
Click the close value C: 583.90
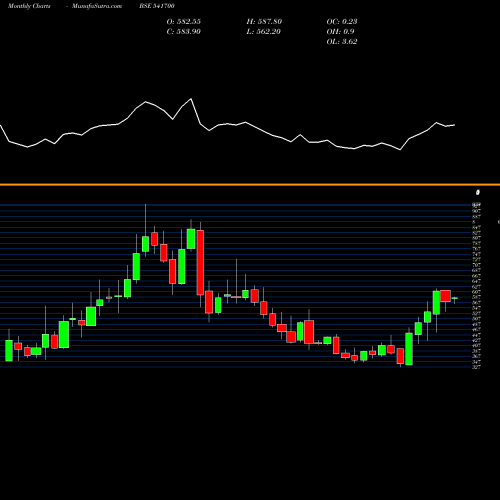click(184, 31)
